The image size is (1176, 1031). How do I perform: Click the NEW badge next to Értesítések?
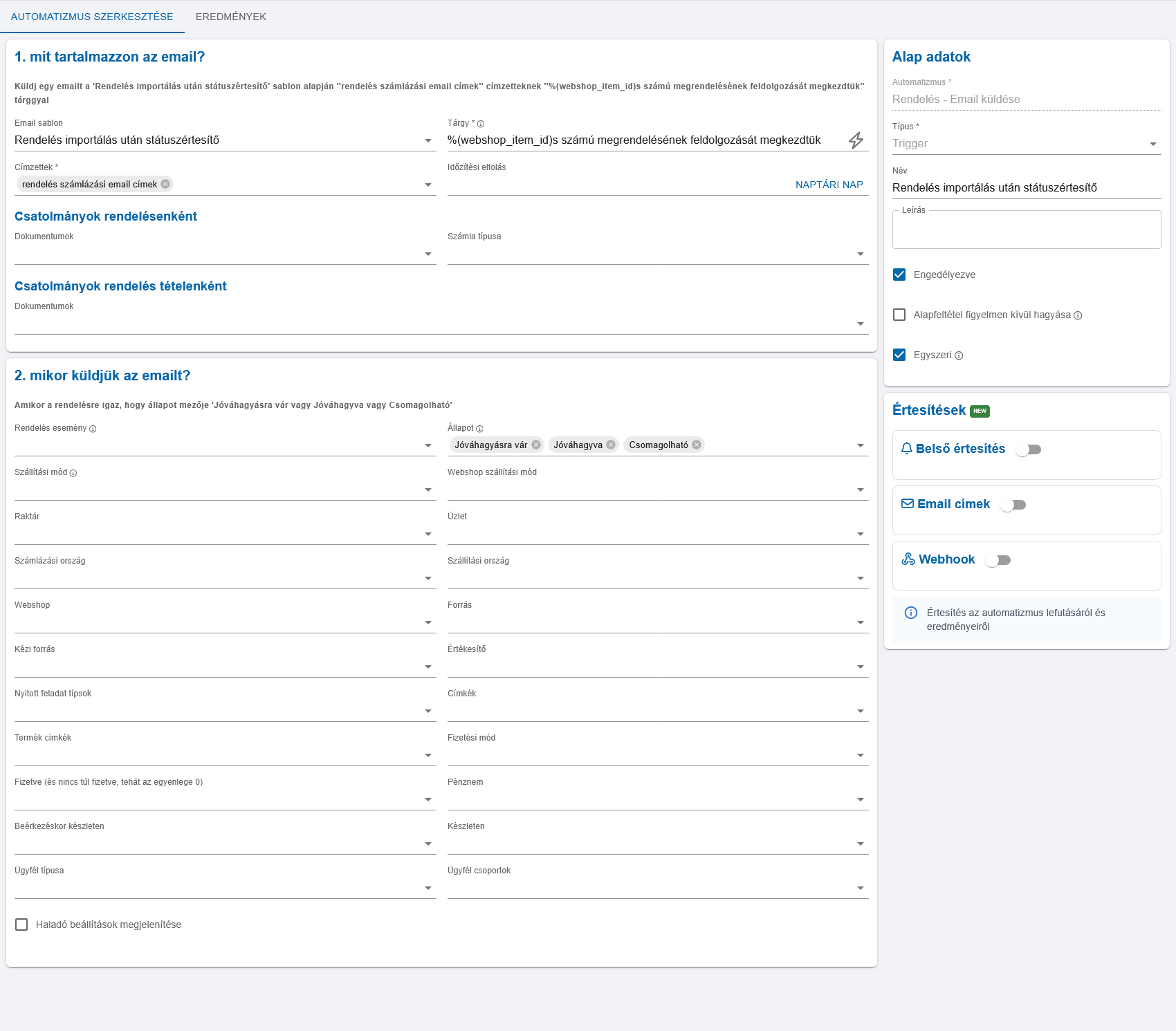[x=980, y=411]
